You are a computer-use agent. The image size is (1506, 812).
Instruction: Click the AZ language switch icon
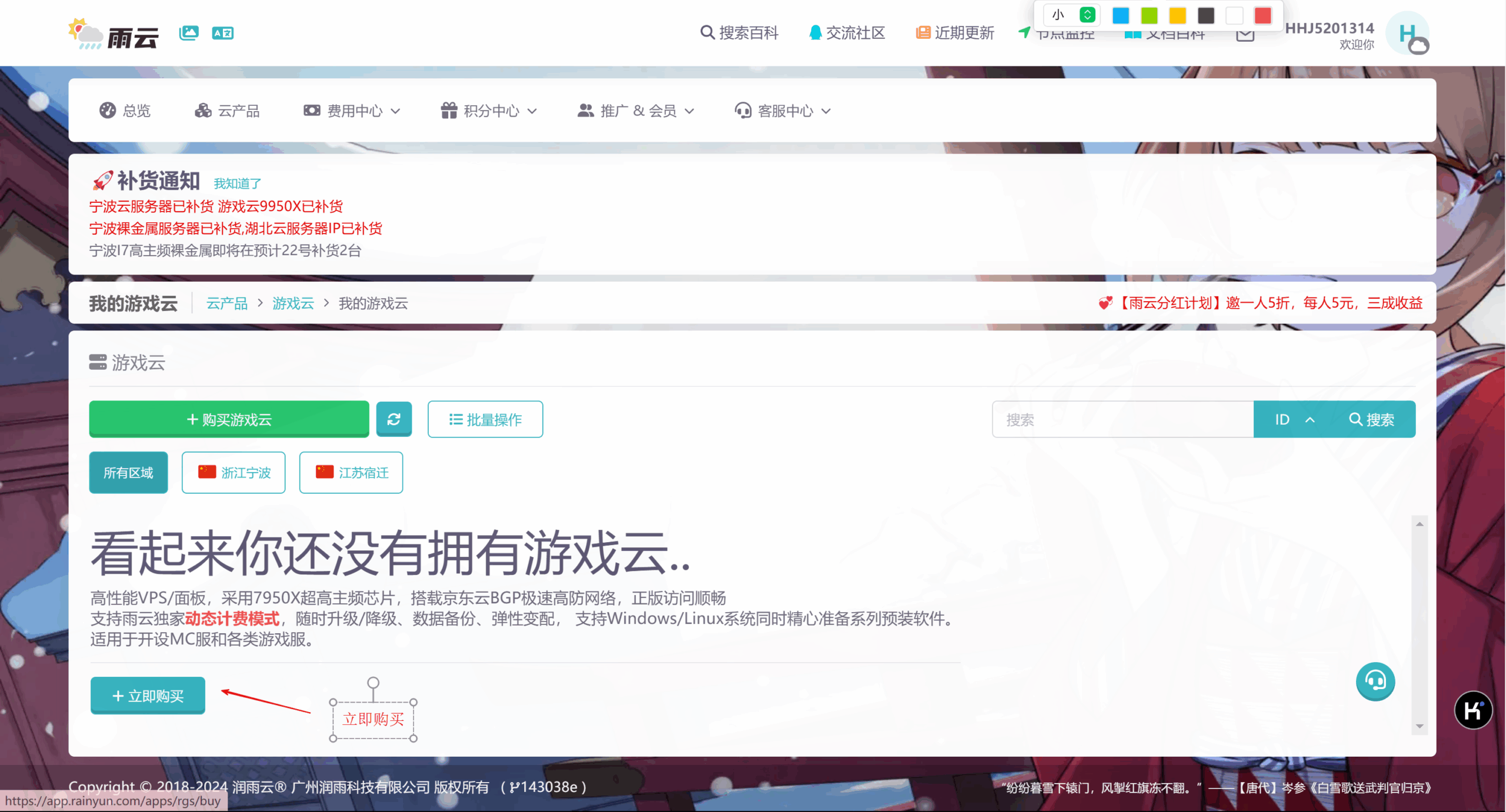click(x=222, y=33)
